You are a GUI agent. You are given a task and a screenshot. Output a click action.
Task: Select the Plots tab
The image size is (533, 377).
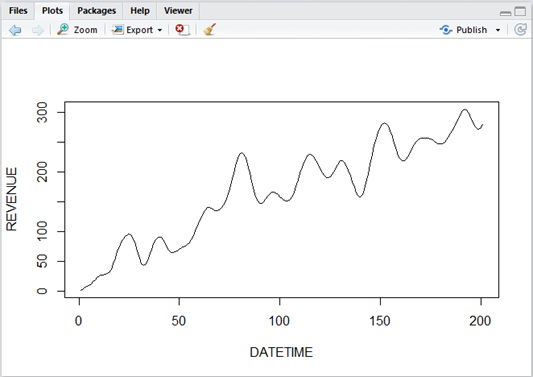tap(52, 11)
